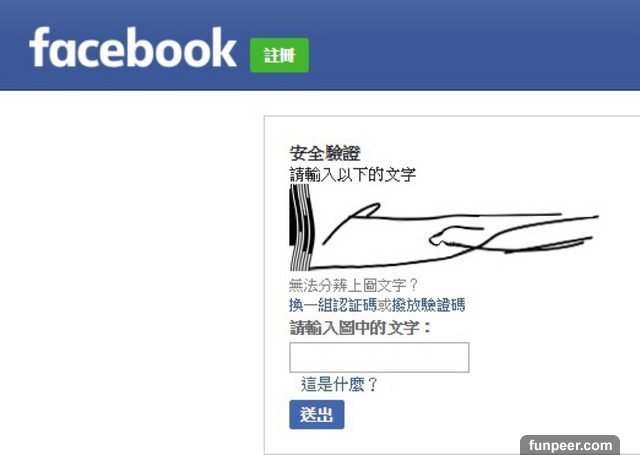Screen dimensions: 640x455
Task: Click the facebook logo in the header
Action: tap(133, 48)
